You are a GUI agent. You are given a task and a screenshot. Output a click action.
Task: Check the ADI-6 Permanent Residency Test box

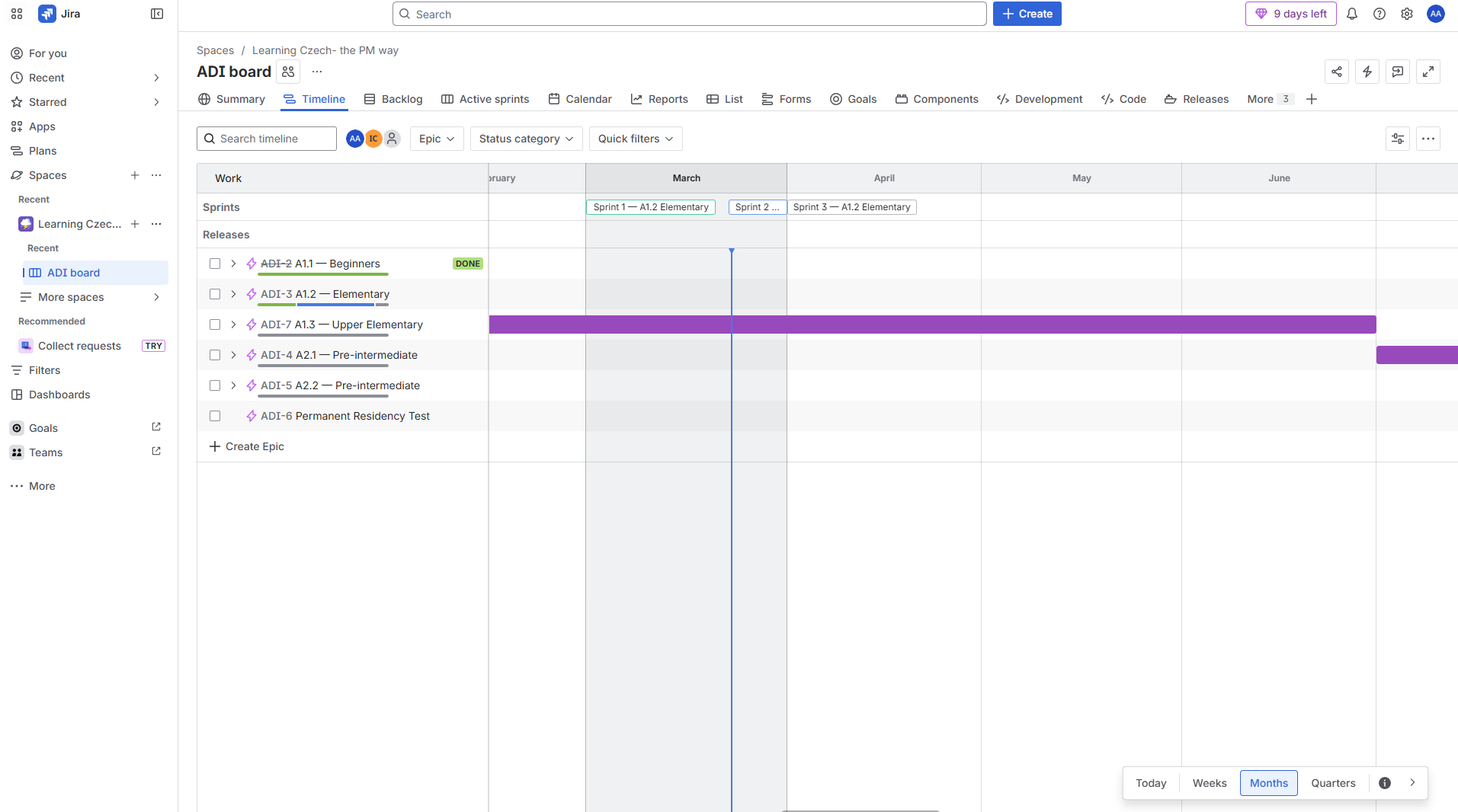point(215,416)
